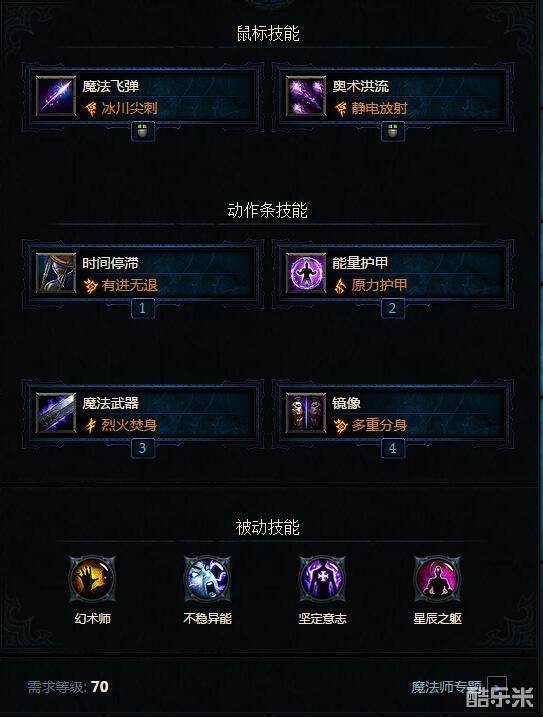Image resolution: width=543 pixels, height=717 pixels.
Task: Choose the 幻术师 passive skill icon
Action: coord(92,579)
